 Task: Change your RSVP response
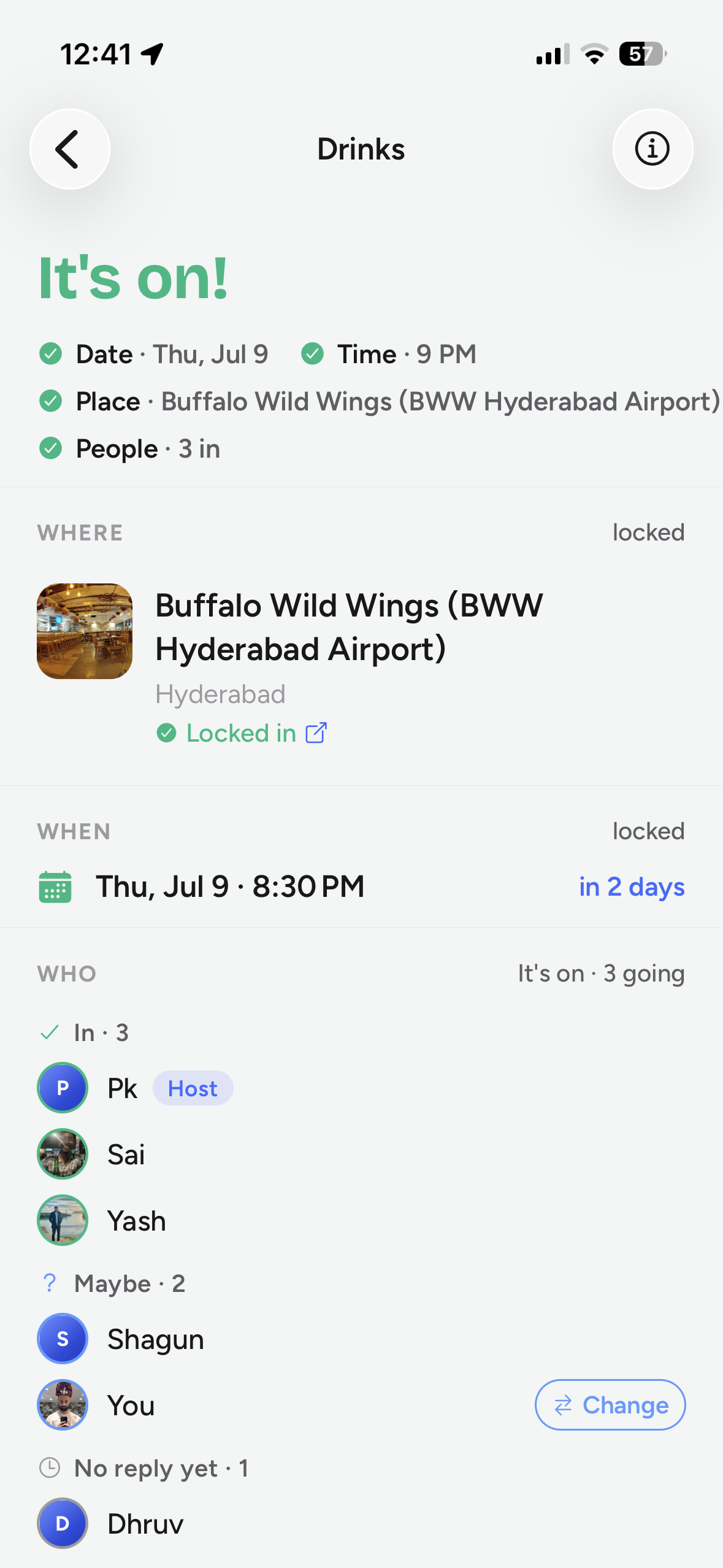tap(610, 1405)
